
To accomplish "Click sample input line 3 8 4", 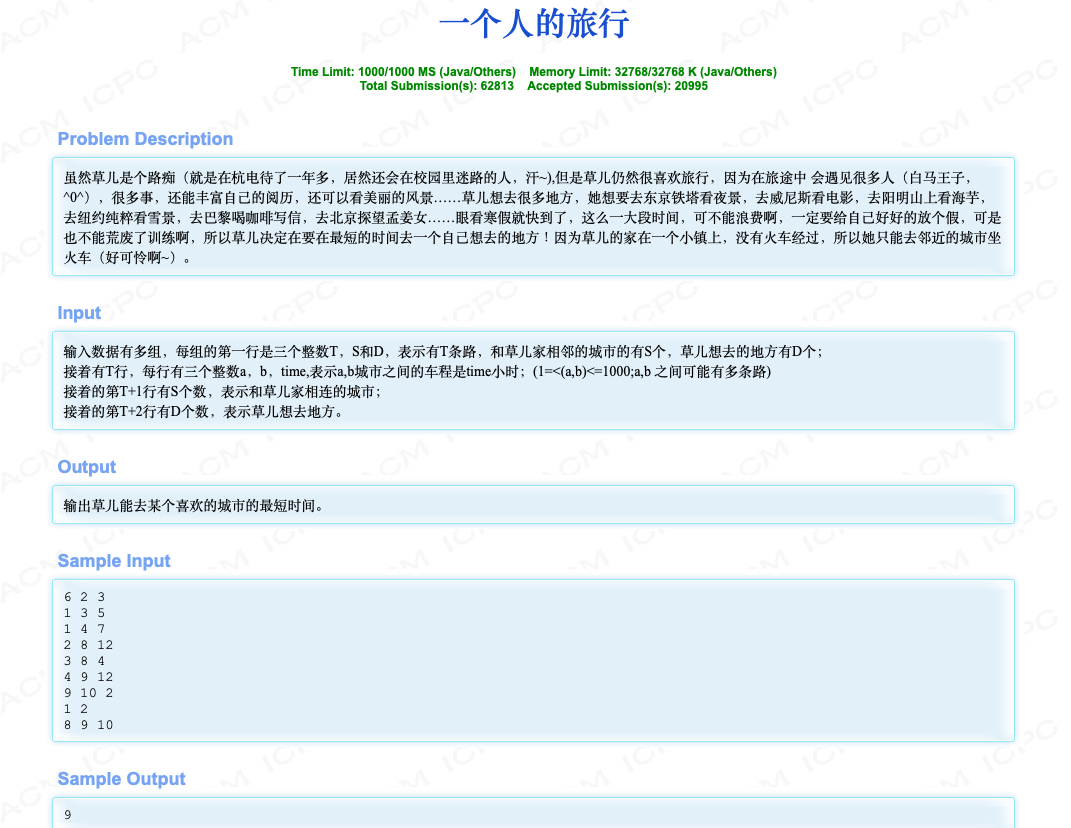I will (85, 661).
